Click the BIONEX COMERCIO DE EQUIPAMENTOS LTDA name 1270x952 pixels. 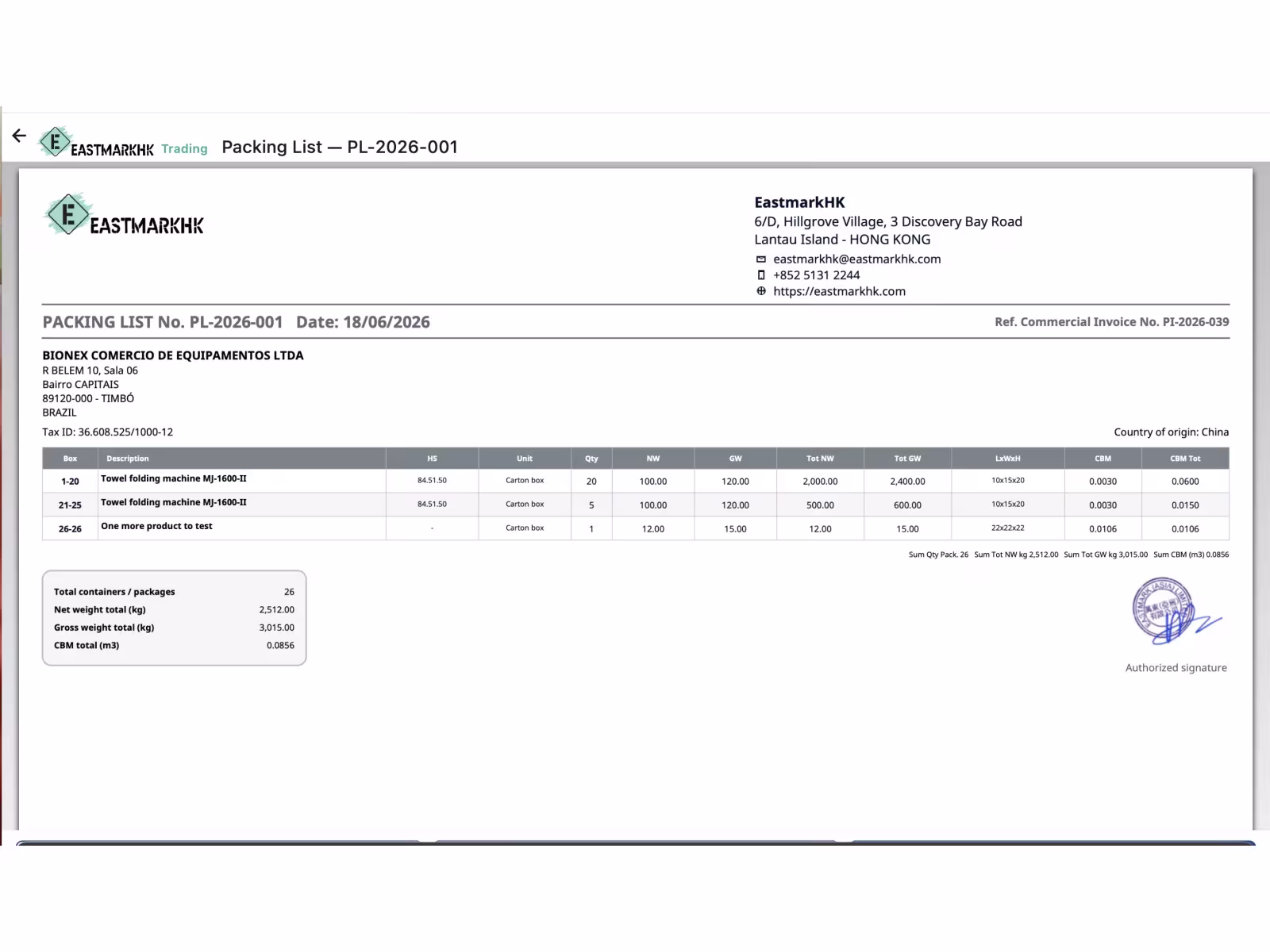coord(173,355)
